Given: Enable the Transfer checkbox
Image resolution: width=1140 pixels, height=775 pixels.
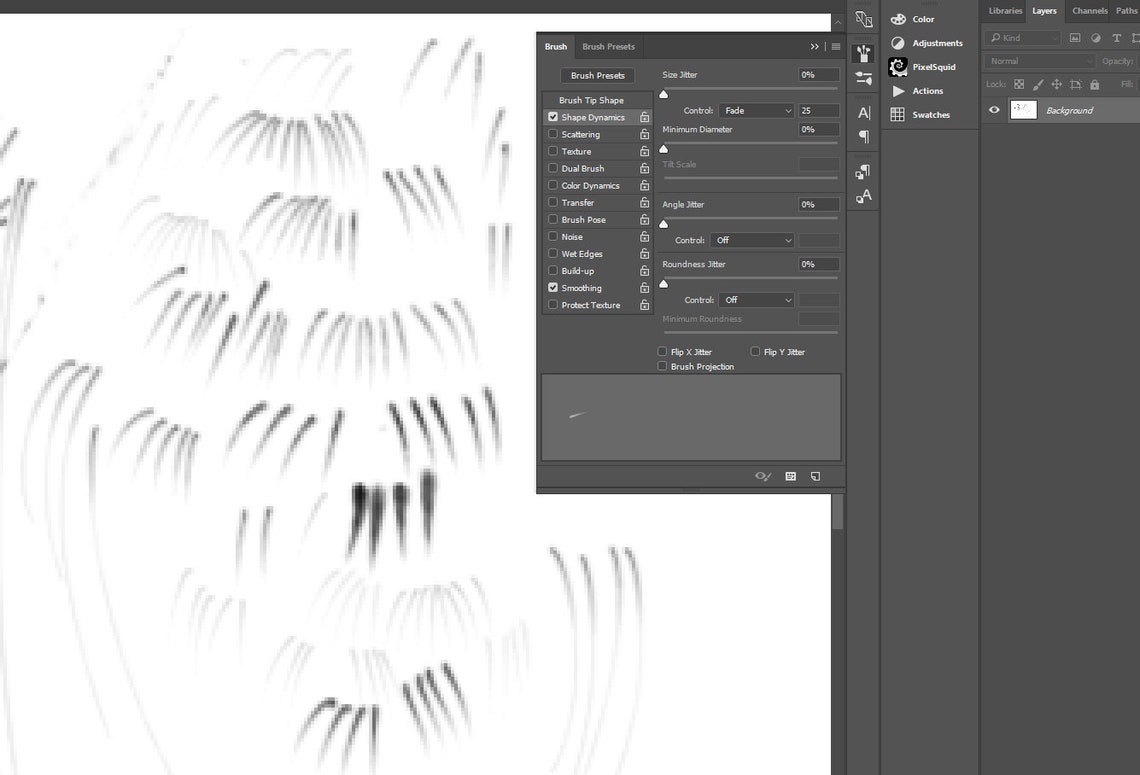Looking at the screenshot, I should (553, 203).
